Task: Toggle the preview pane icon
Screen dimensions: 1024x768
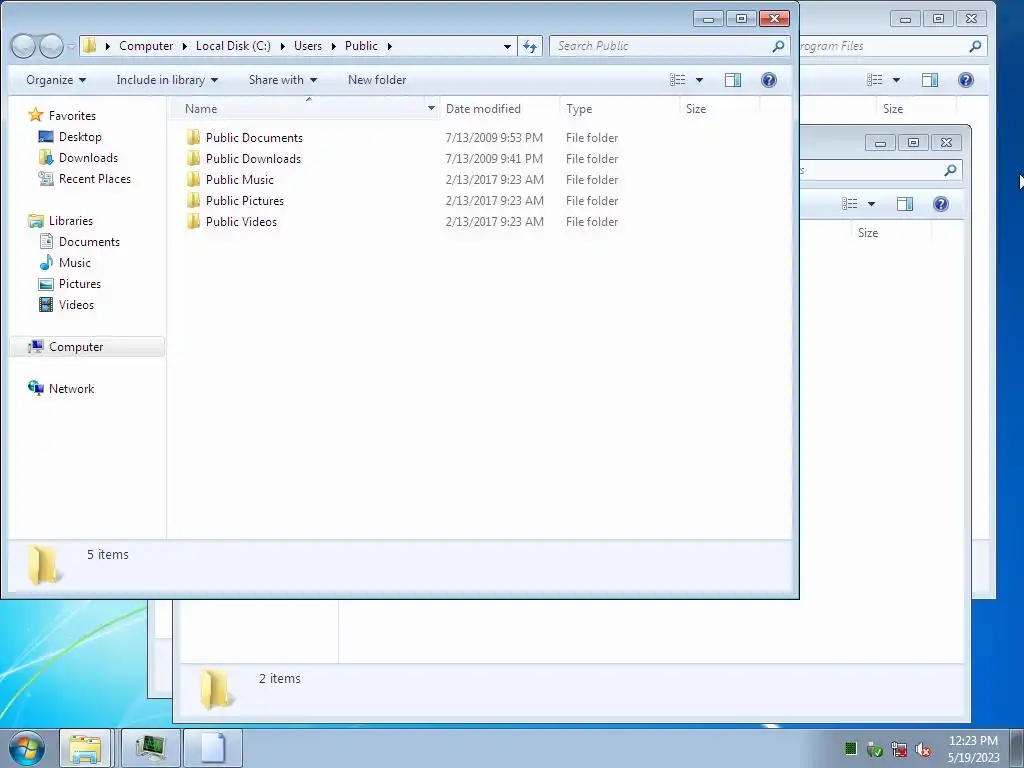Action: (x=733, y=80)
